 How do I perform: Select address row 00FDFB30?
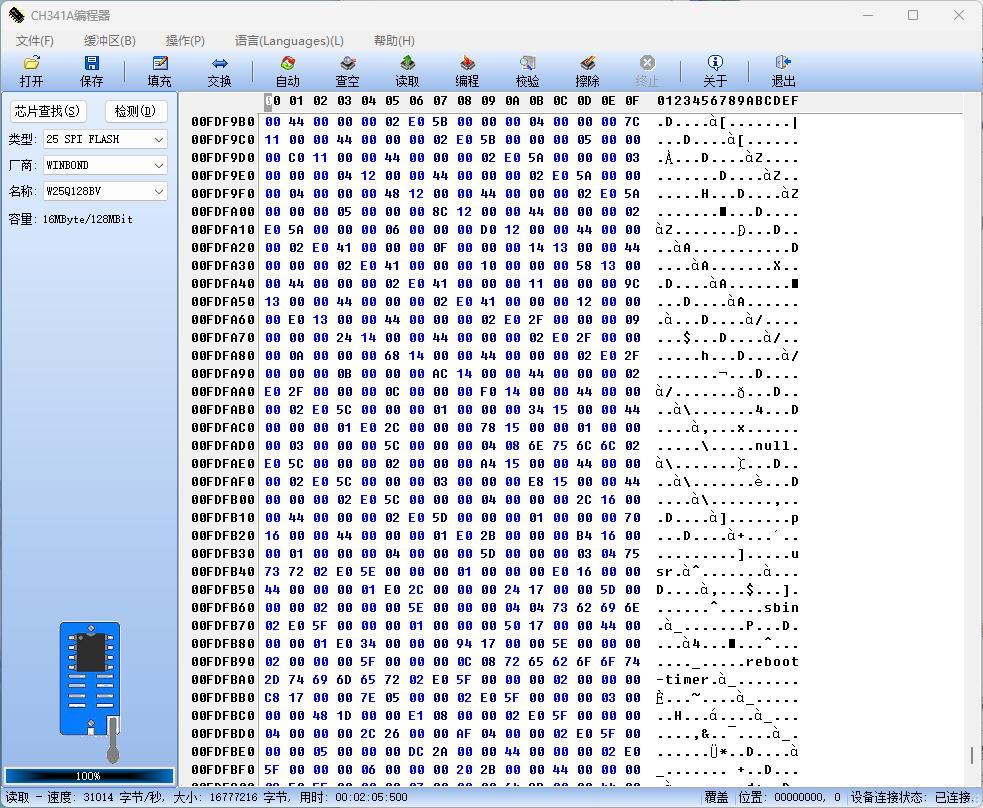[x=223, y=554]
